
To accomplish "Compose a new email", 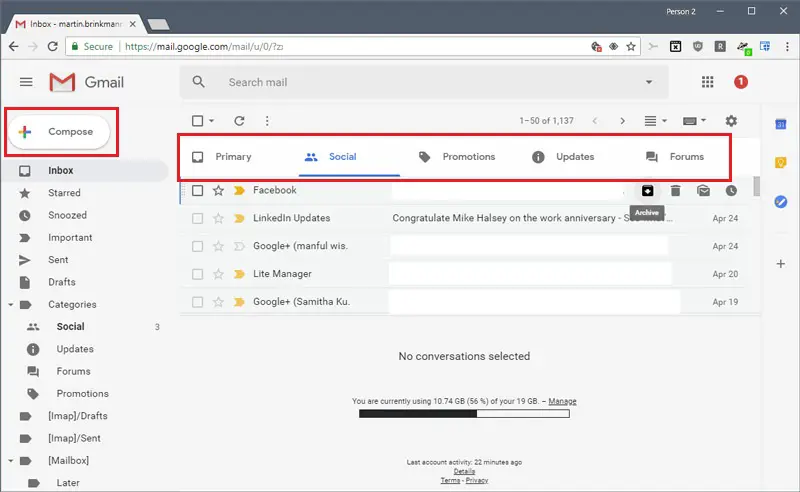I will [x=59, y=132].
